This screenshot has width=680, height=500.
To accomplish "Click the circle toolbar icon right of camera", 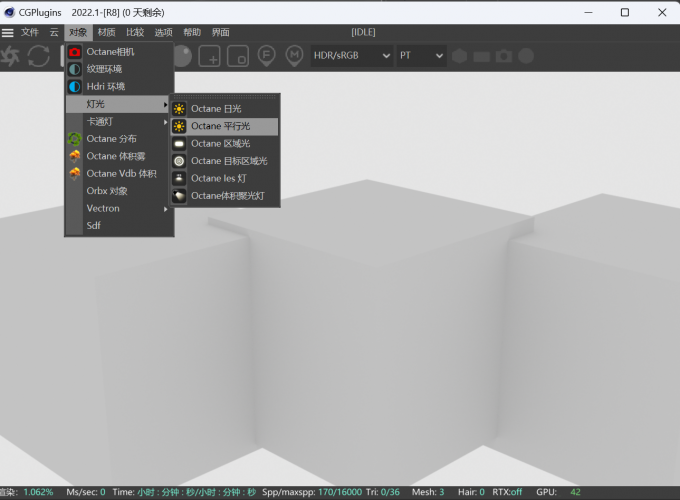I will pos(526,56).
